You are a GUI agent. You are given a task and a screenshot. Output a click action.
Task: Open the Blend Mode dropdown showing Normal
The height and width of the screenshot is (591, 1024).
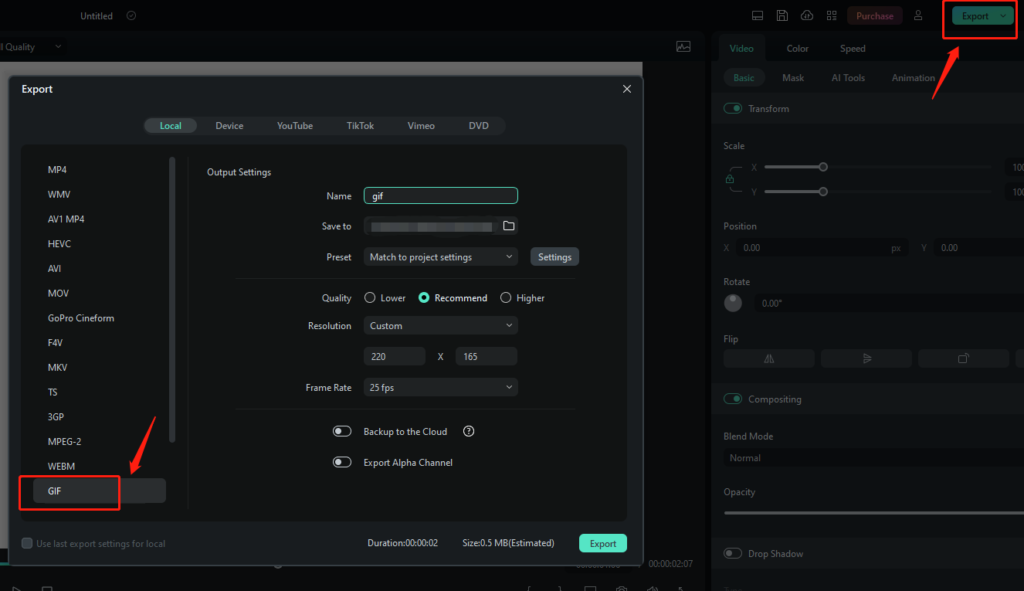pos(870,457)
